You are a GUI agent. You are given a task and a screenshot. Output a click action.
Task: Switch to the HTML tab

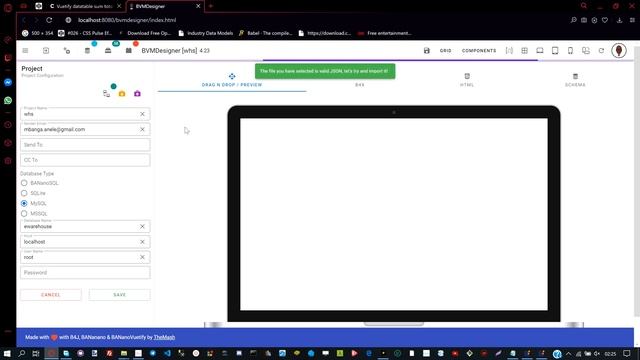467,80
